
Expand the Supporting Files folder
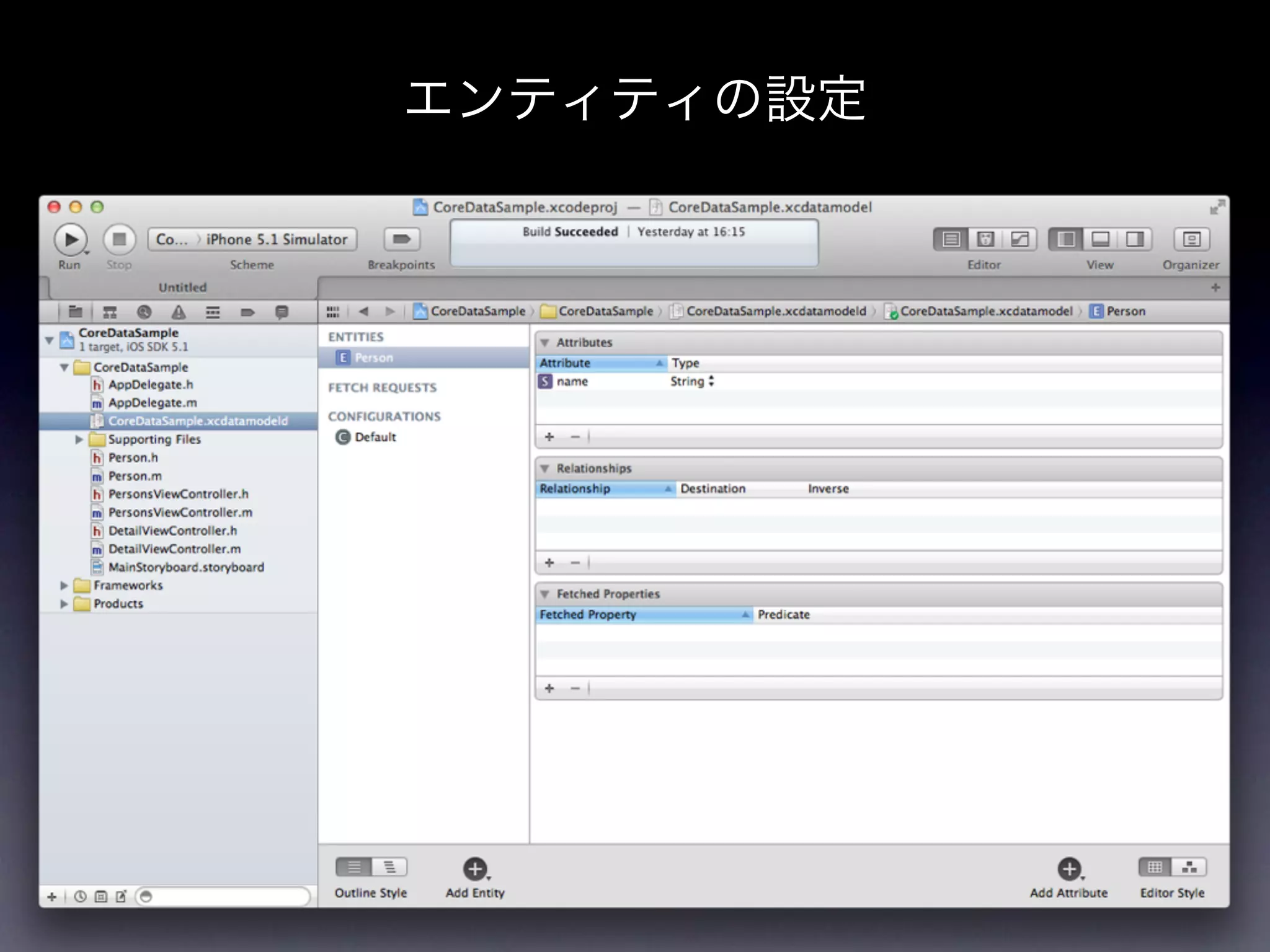79,439
